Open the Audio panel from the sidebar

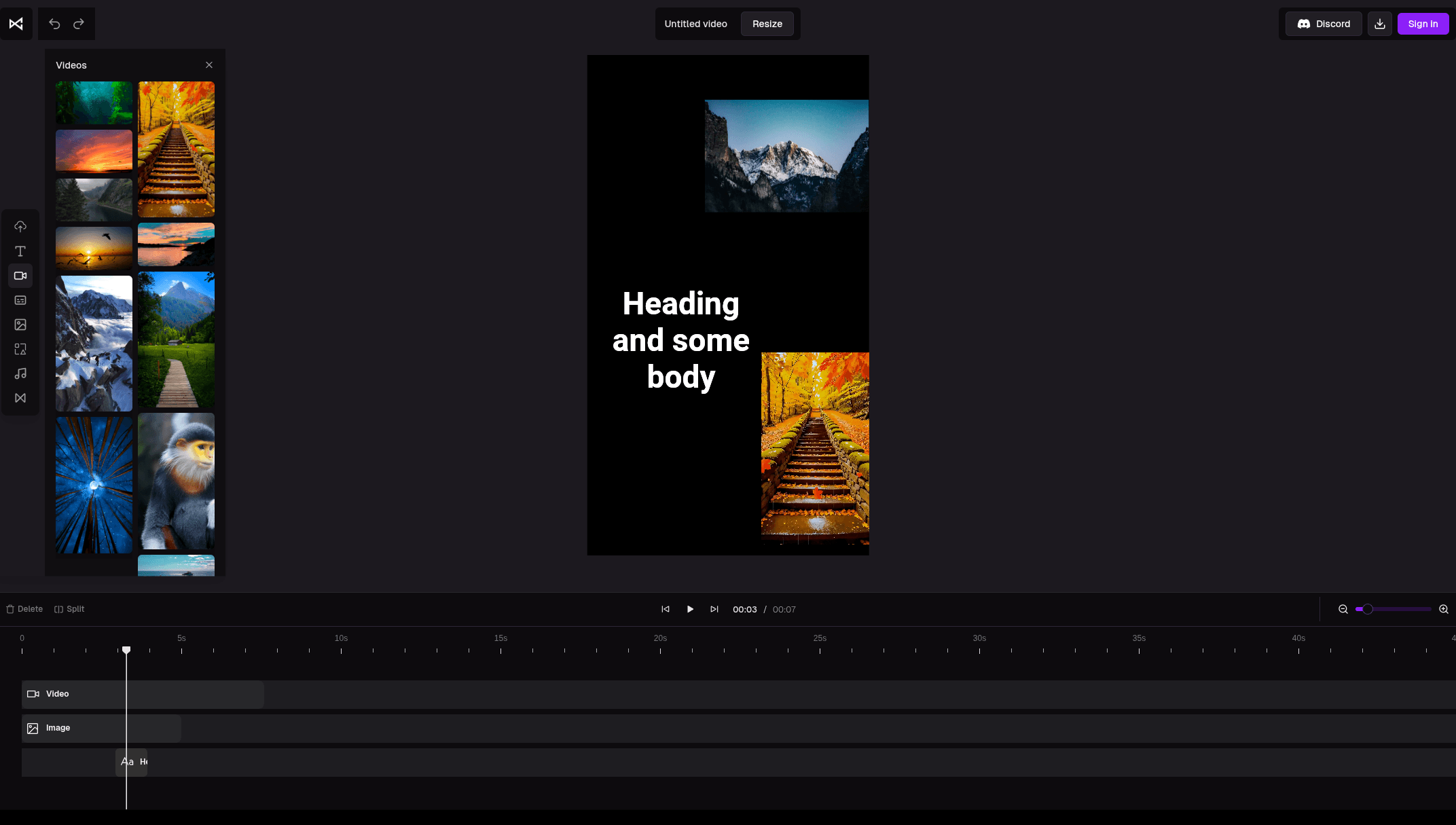(20, 373)
